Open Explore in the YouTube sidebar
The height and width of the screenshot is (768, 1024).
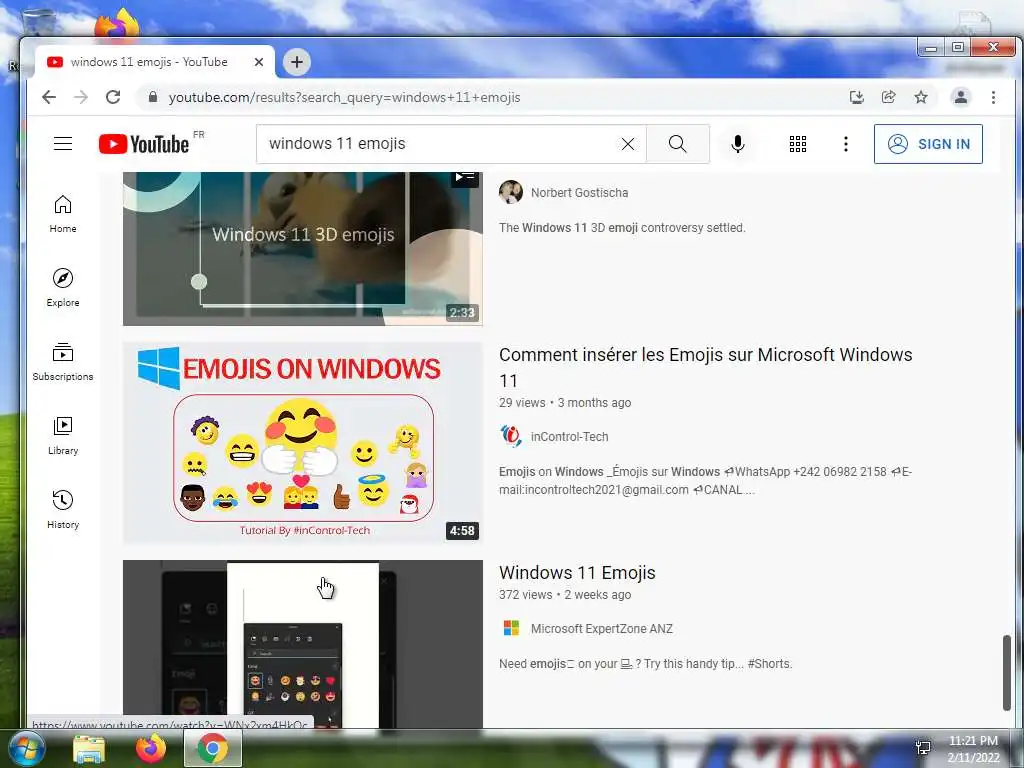[63, 288]
